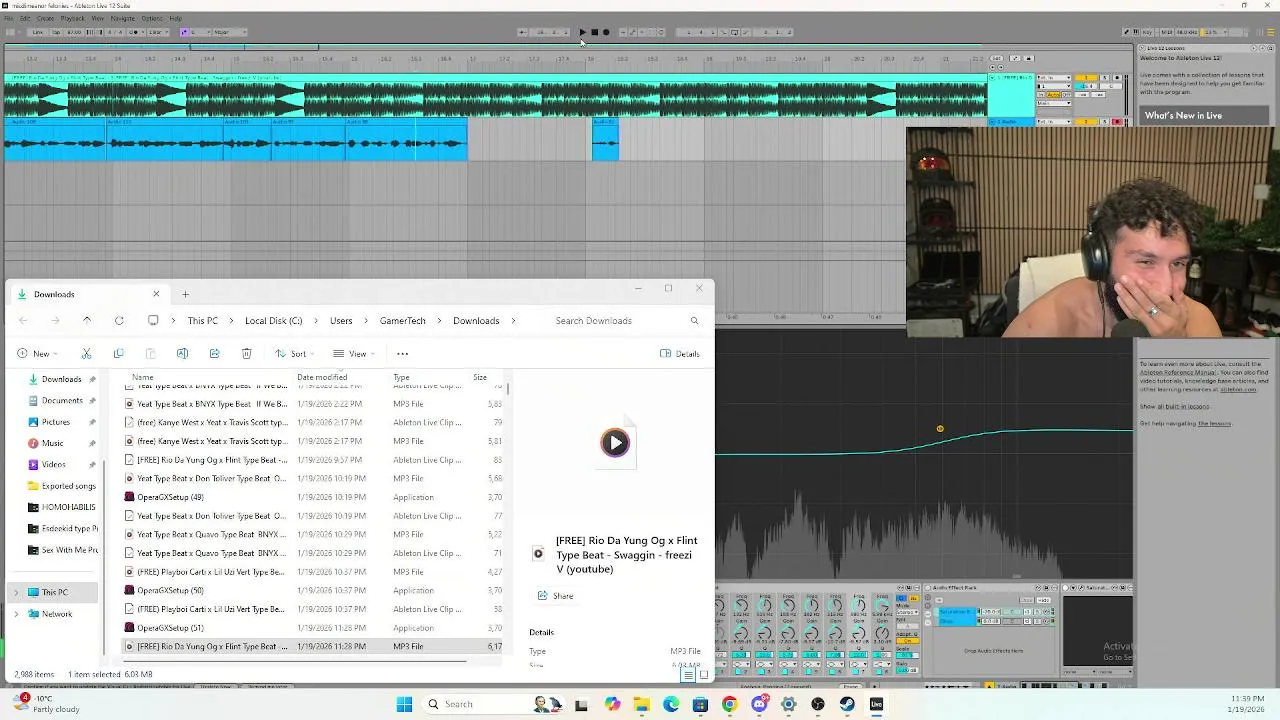Sort the file list by the Name column

(x=143, y=377)
